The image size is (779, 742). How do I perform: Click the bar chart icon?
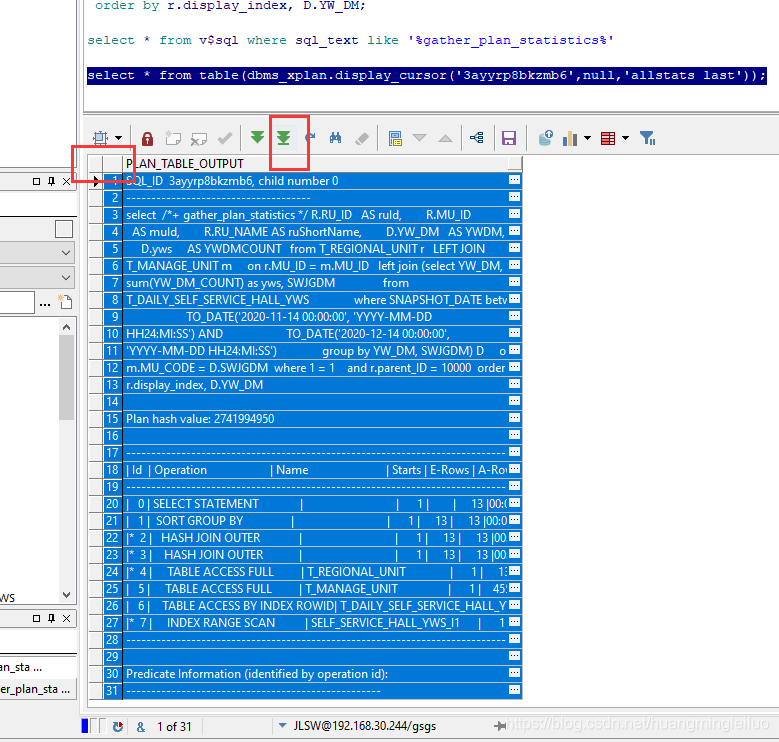[x=569, y=139]
